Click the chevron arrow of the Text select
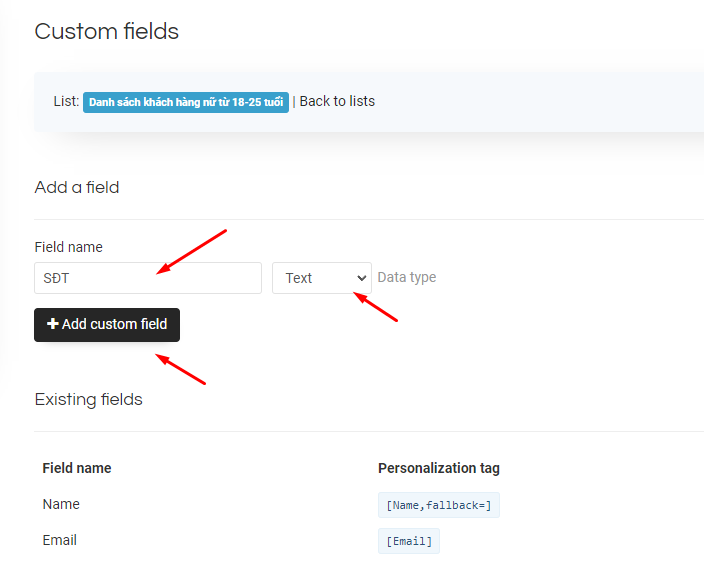Image resolution: width=704 pixels, height=583 pixels. (x=360, y=278)
